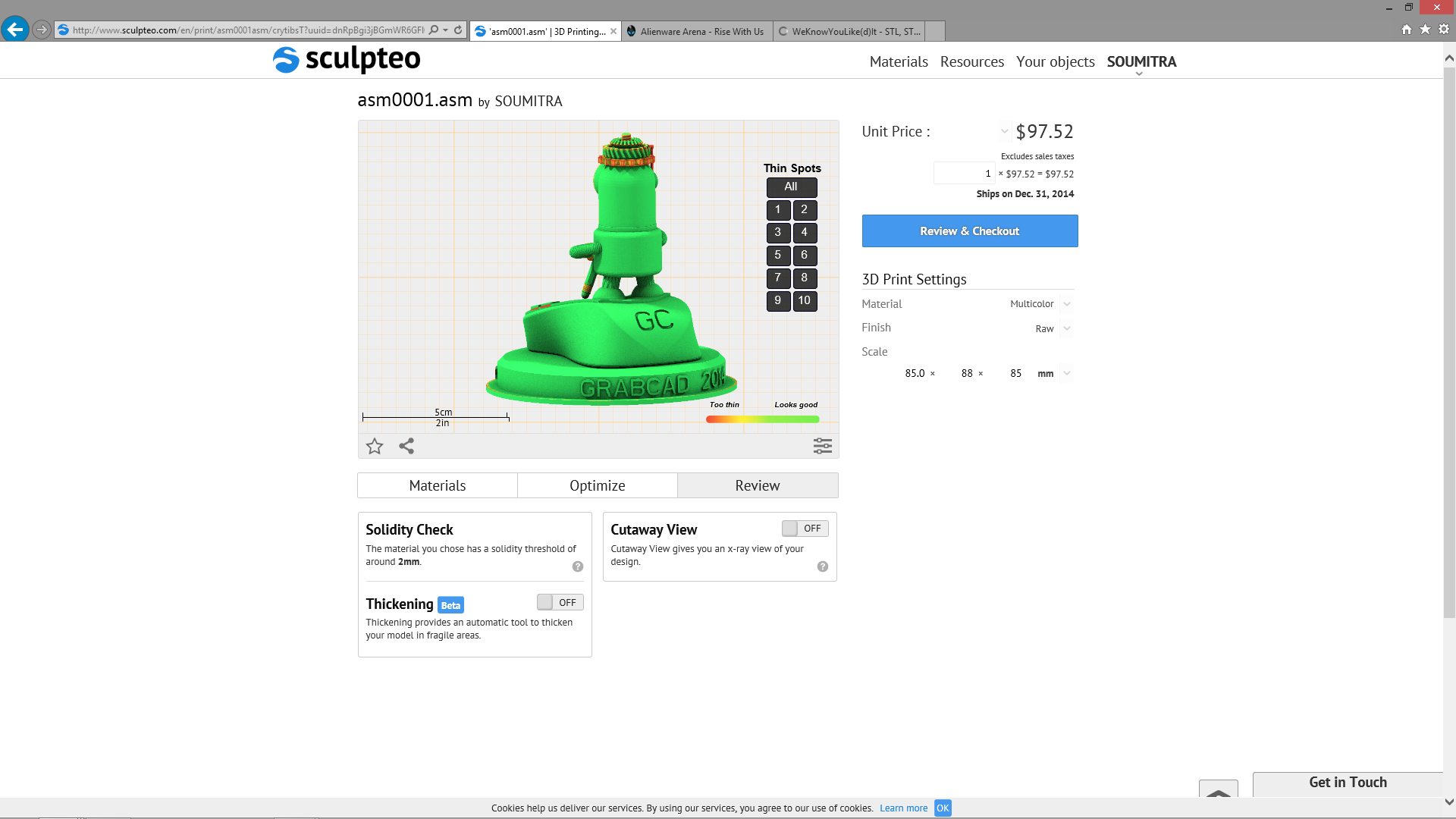Click the page vertical scrollbar

tap(1449, 343)
